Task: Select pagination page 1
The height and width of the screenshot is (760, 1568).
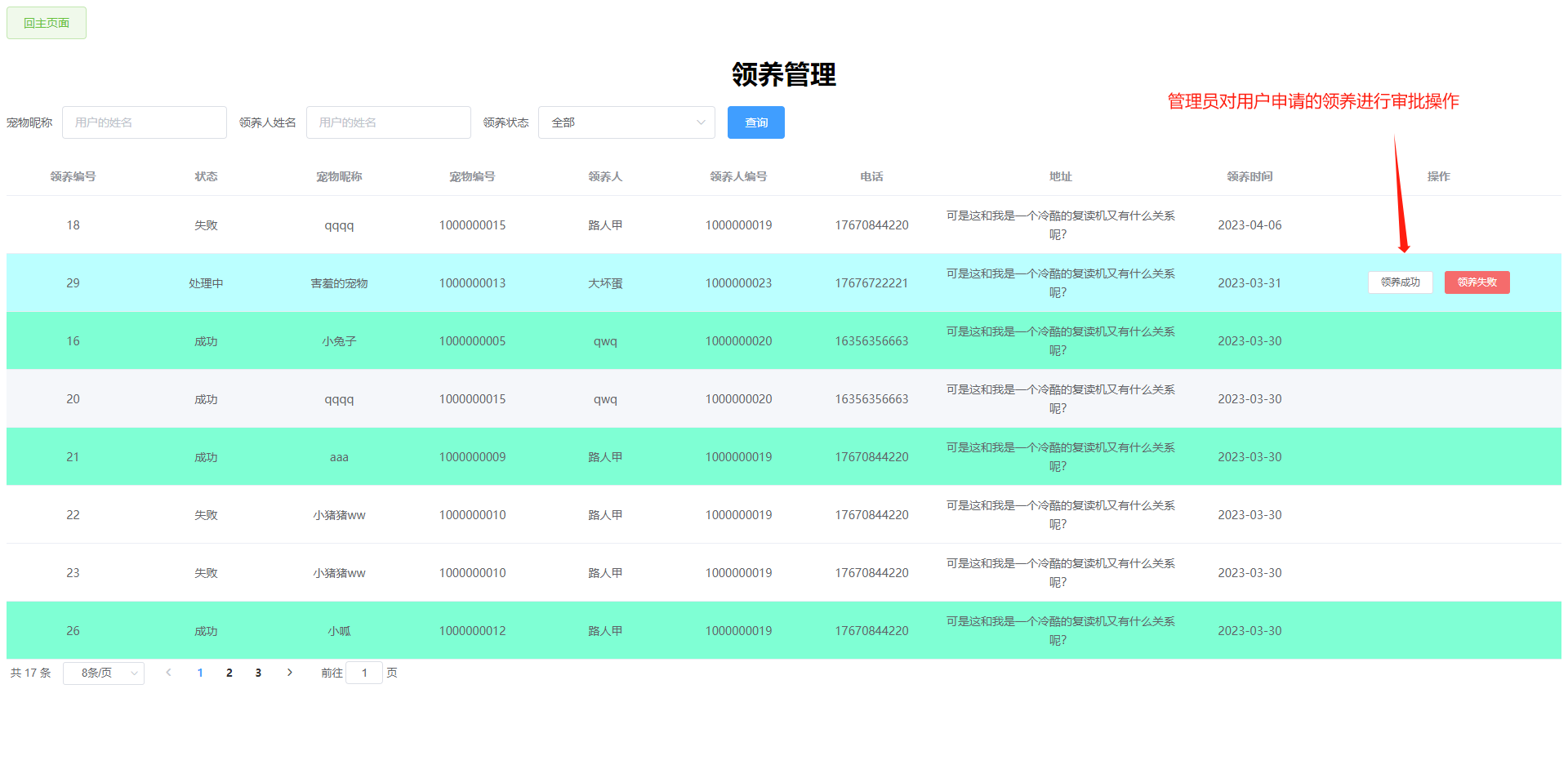Action: (x=200, y=673)
